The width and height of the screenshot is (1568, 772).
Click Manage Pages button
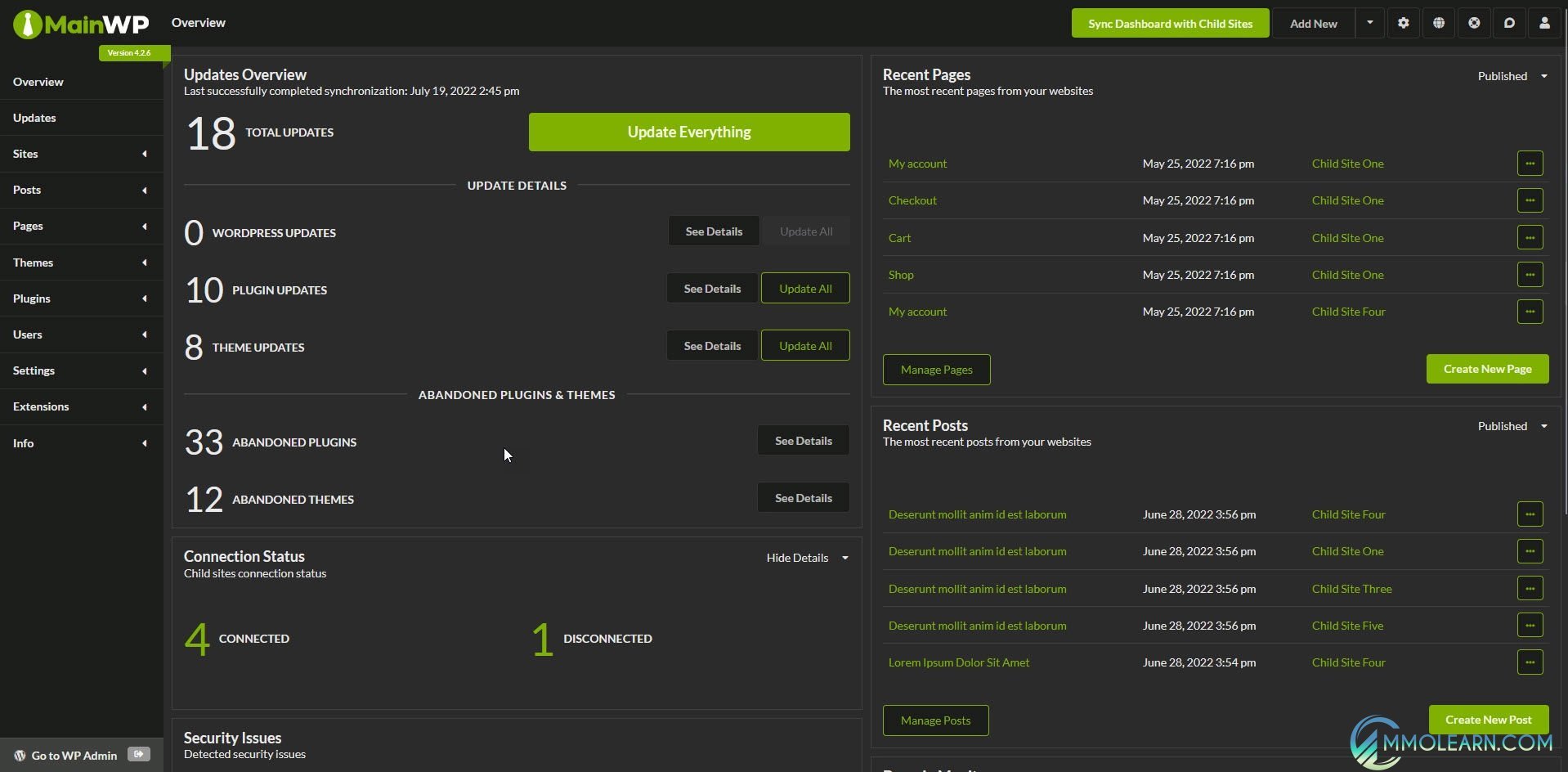point(936,370)
